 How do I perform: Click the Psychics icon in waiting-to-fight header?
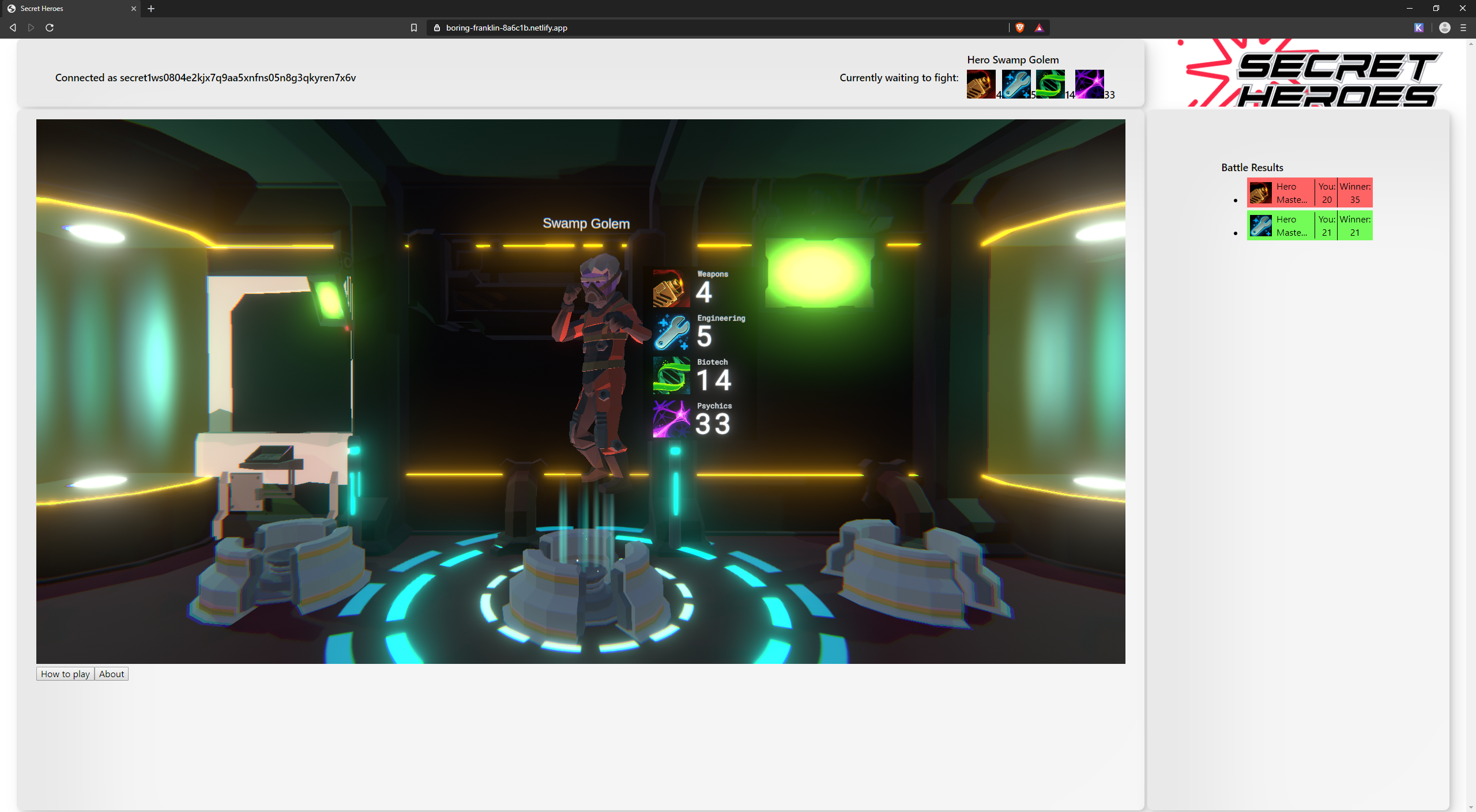(1089, 84)
